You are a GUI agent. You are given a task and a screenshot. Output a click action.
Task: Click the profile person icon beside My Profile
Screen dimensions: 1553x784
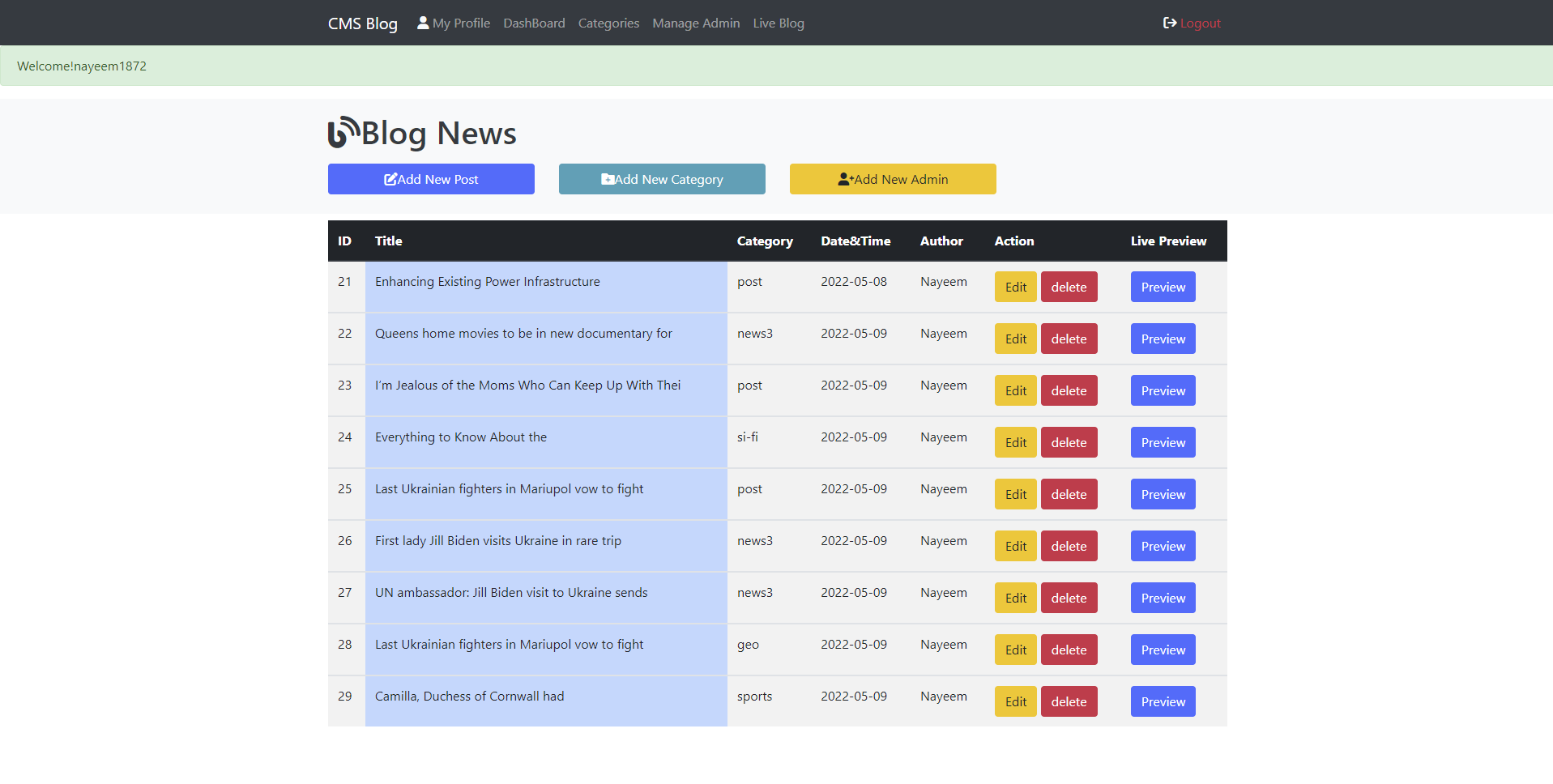click(422, 23)
